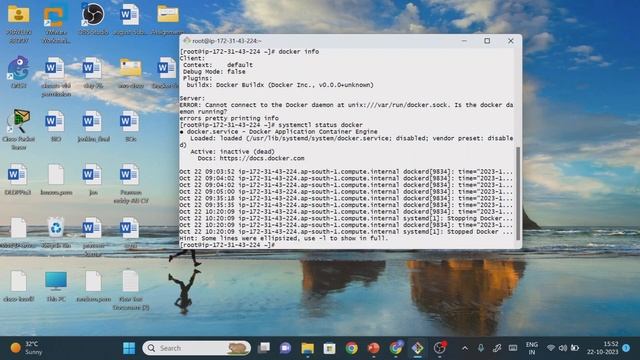
Task: Open the GNS3 chameleon desktop shortcut
Action: click(18, 72)
